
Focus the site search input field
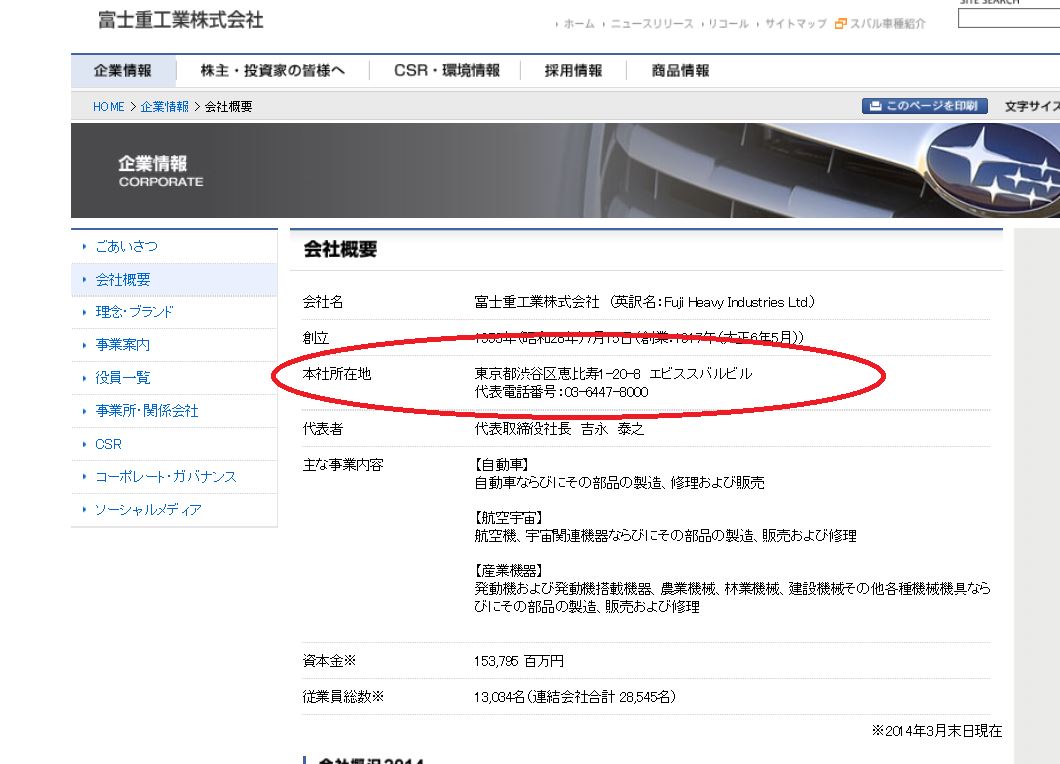tap(1009, 18)
